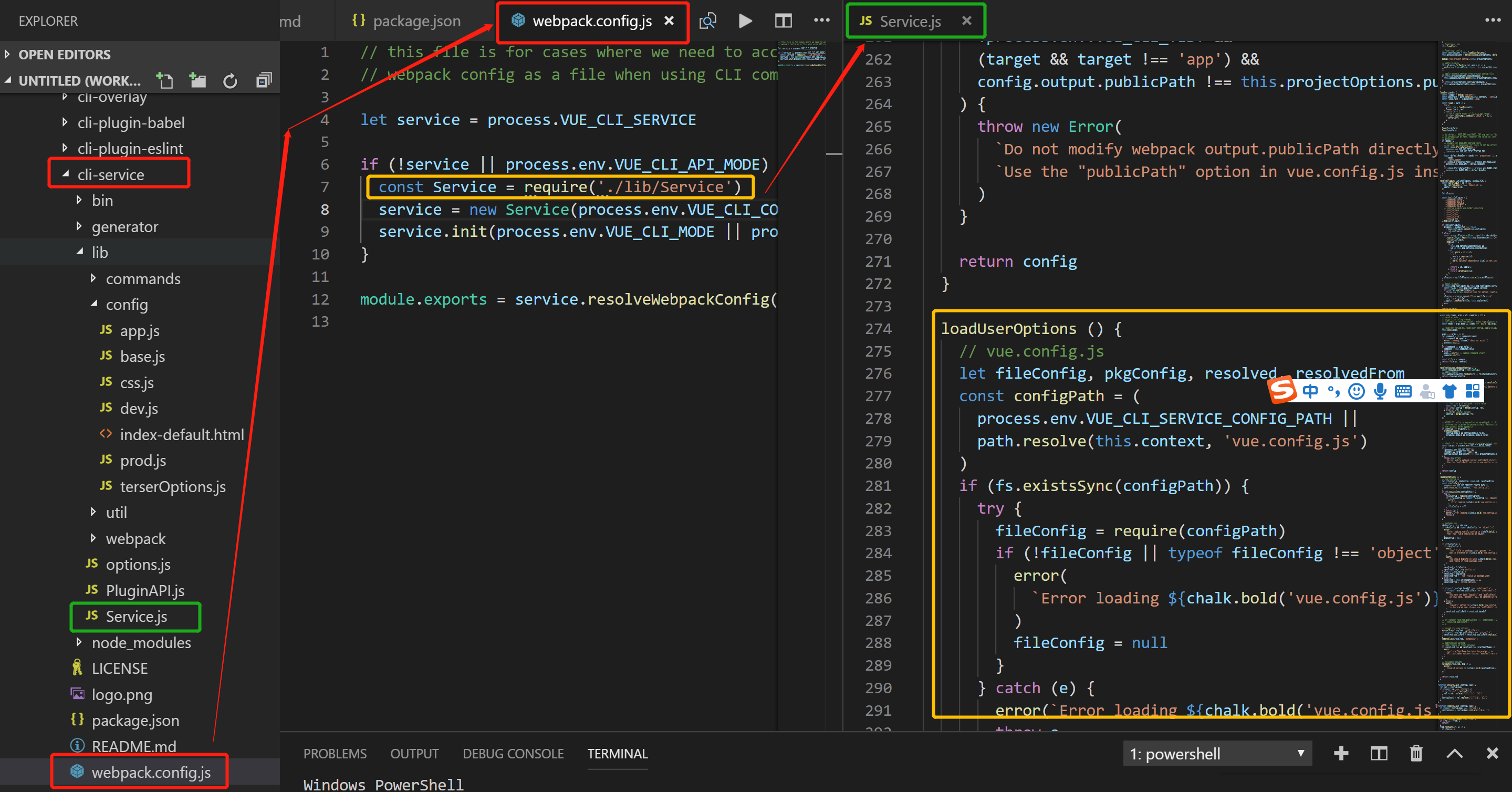Screen dimensions: 1512x792
Task: Click the split editor icon
Action: [783, 21]
